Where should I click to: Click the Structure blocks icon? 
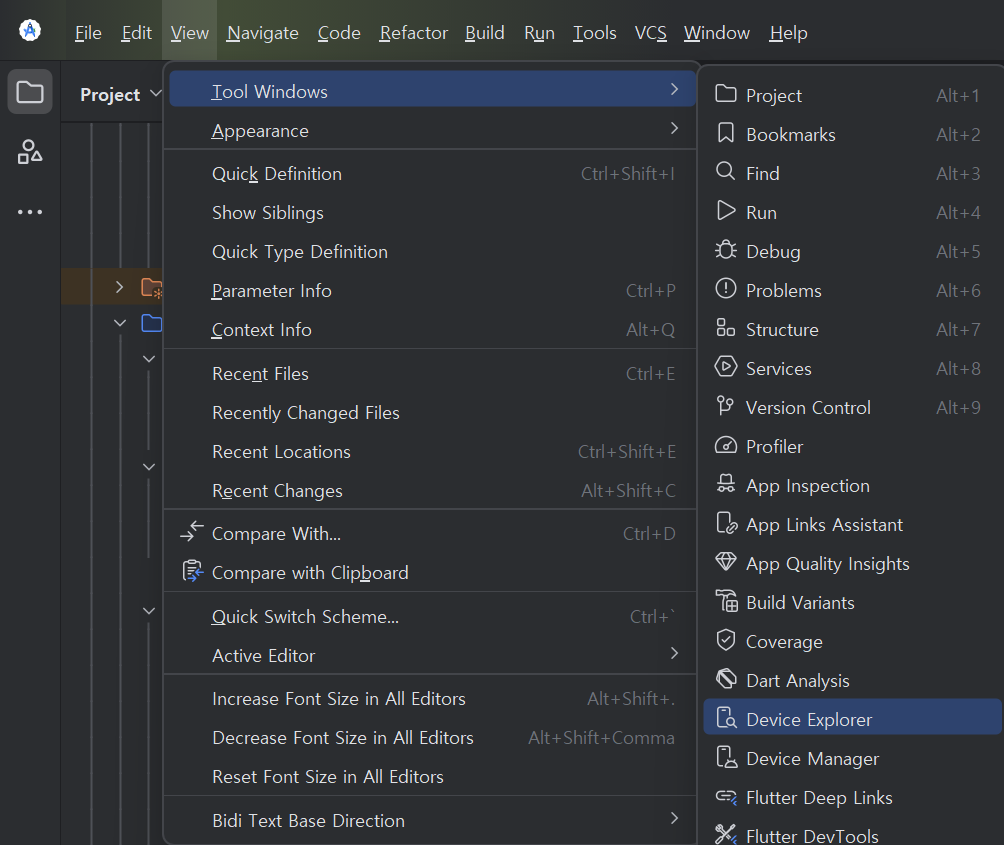[725, 328]
